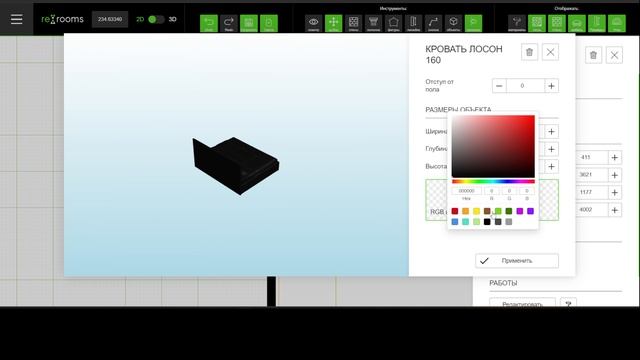
Task: Increase Глубина with its plus button
Action: (551, 149)
